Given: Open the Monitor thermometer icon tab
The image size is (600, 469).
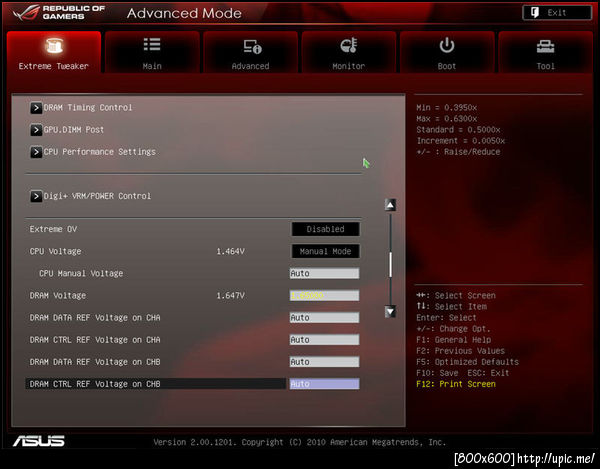Looking at the screenshot, I should click(349, 46).
